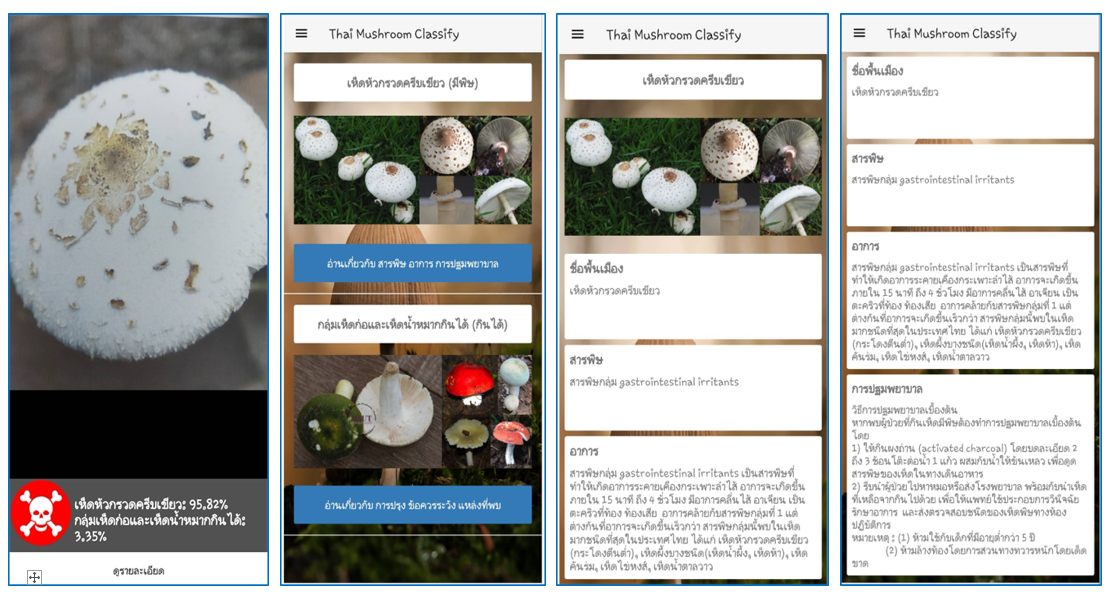Viewport: 1110px width, 598px height.
Task: Select the ชื่อพื้นเมือง card in third screen
Action: [692, 295]
